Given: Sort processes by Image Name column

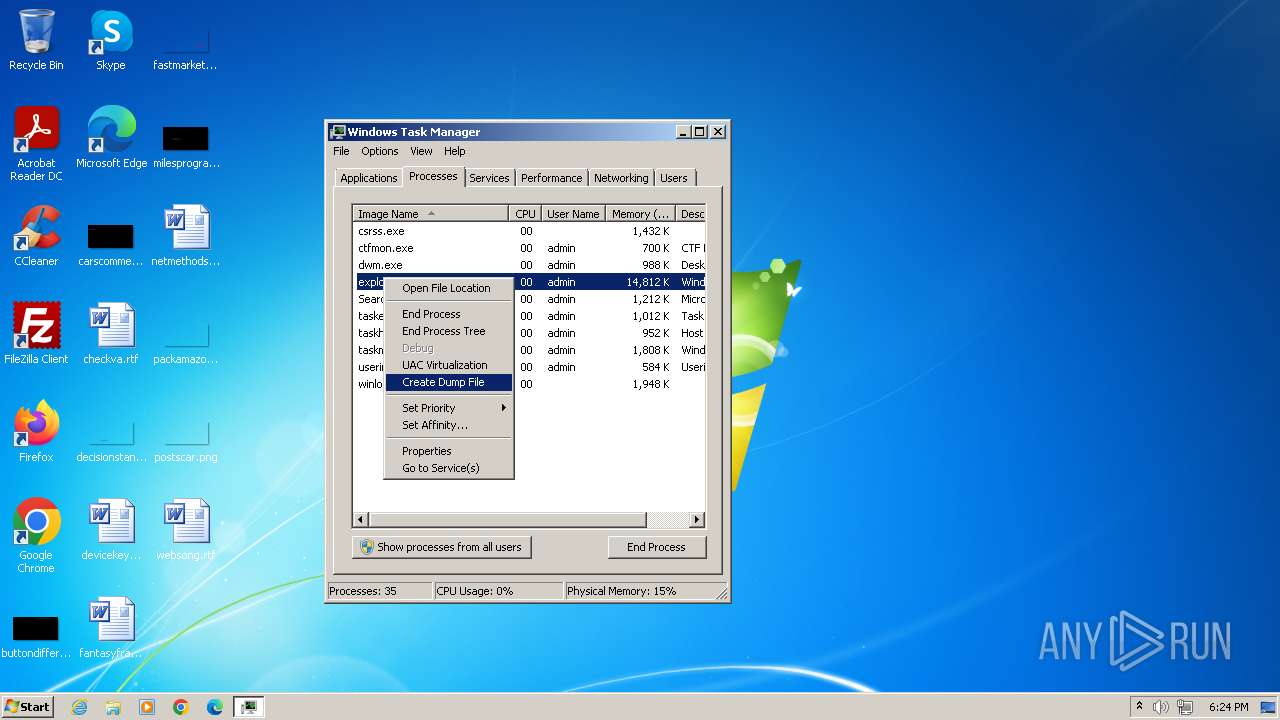Looking at the screenshot, I should pos(432,214).
